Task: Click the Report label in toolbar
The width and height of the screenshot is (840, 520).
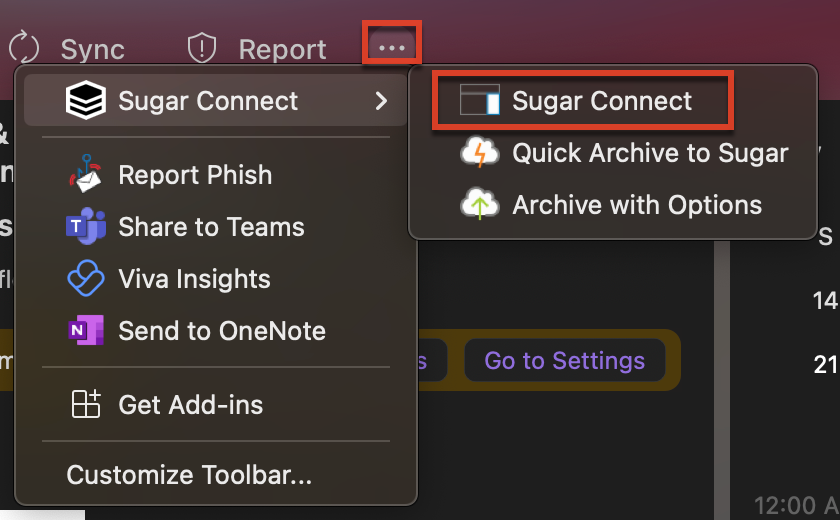Action: [282, 49]
